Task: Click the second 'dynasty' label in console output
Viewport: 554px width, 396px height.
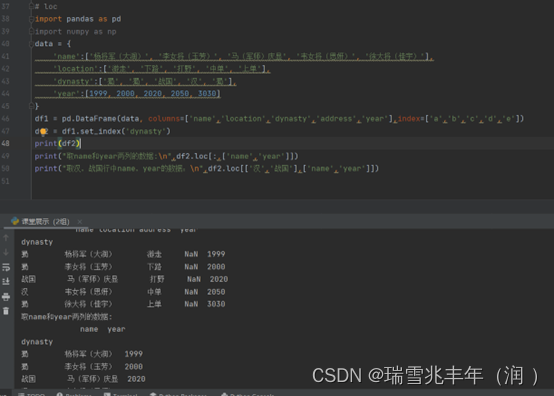Action: tap(37, 342)
